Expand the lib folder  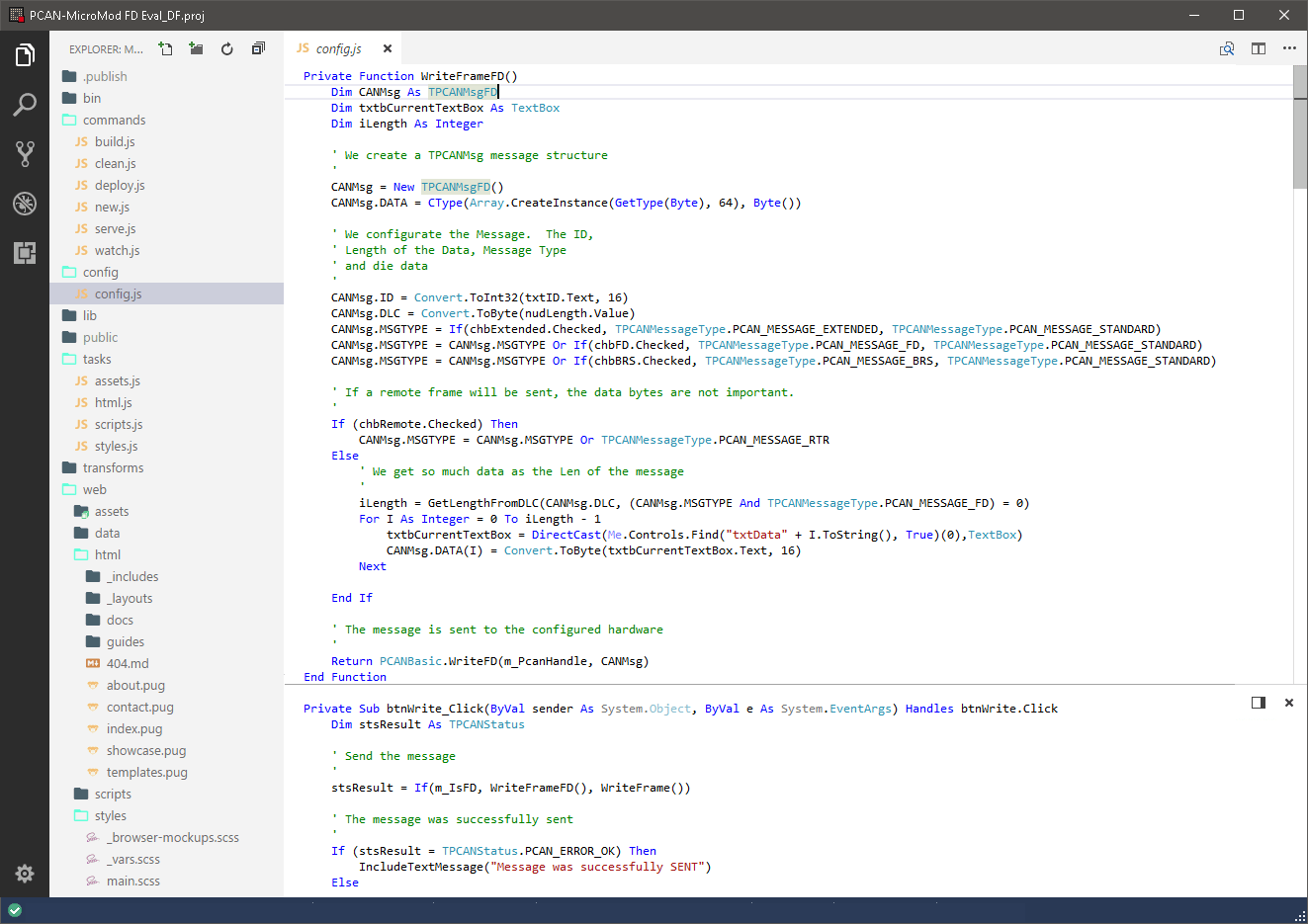pos(166,315)
